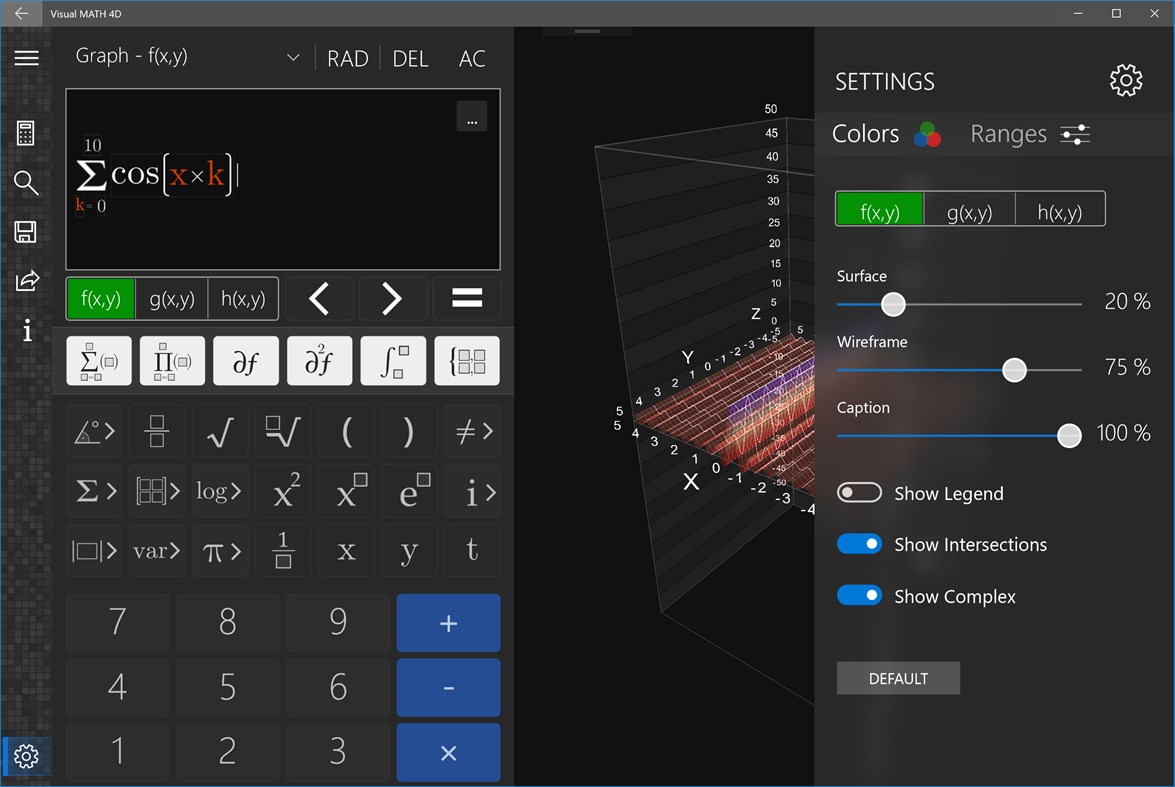This screenshot has height=787, width=1175.
Task: Click the share icon in sidebar
Action: click(x=27, y=281)
